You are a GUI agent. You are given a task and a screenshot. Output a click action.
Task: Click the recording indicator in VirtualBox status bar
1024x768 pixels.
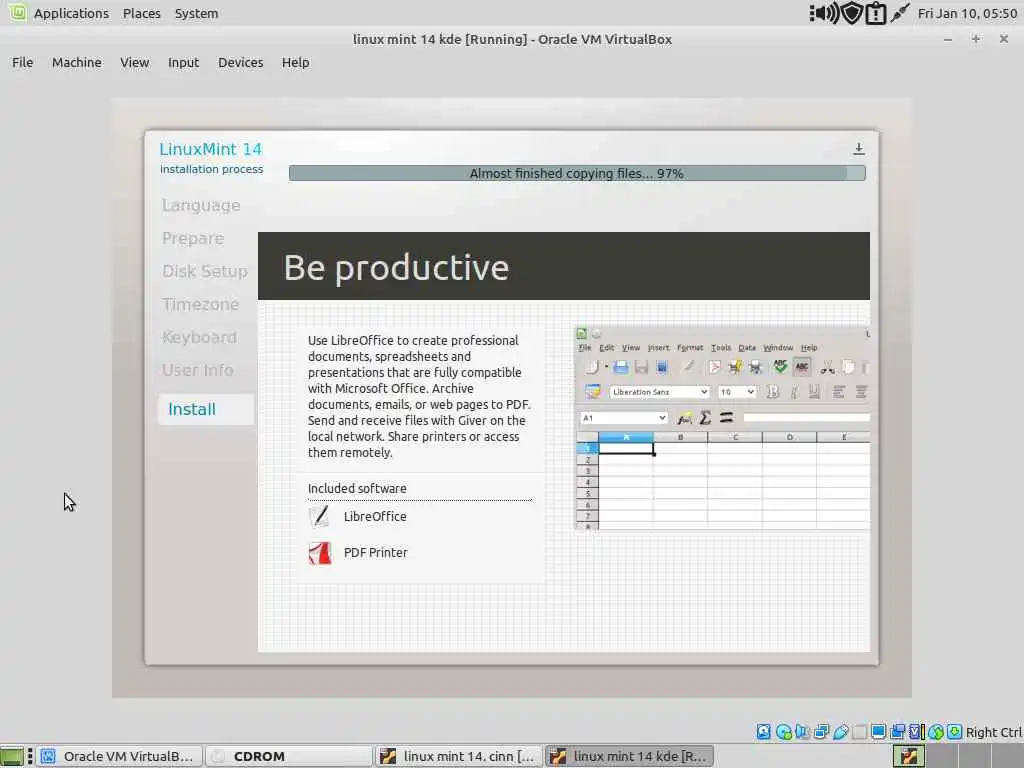tap(898, 731)
